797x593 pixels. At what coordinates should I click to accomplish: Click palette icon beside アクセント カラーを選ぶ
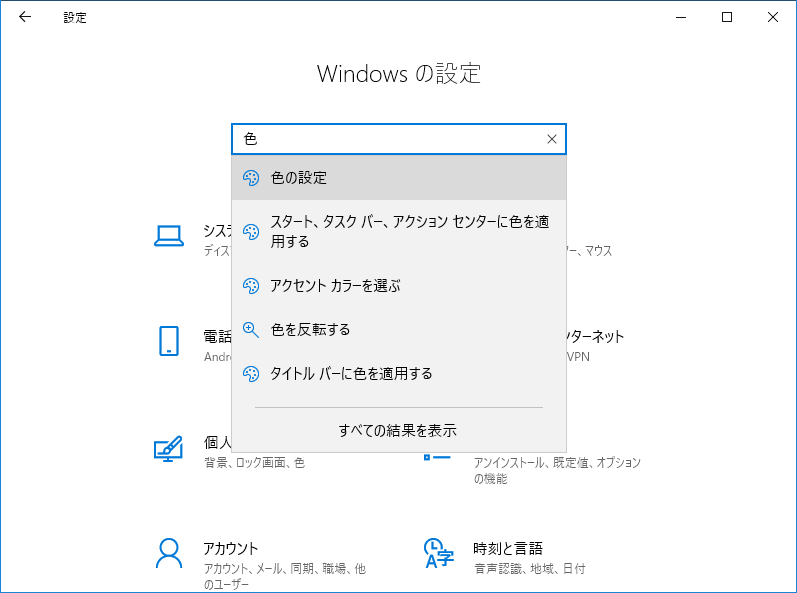(251, 286)
